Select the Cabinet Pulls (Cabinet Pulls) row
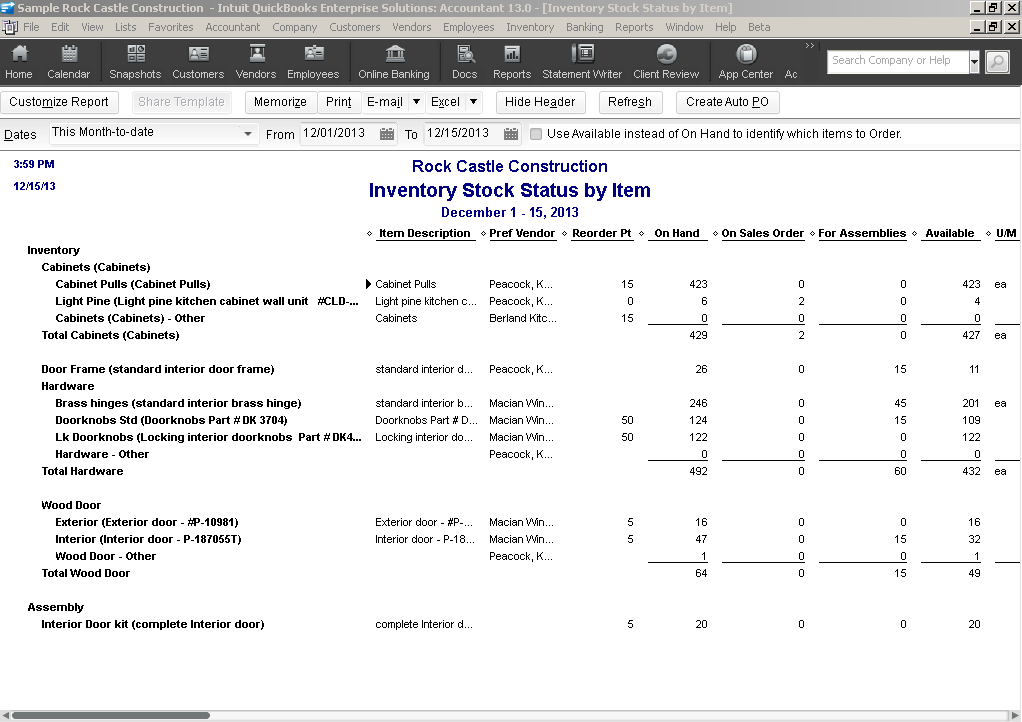Screen dimensions: 1022x722 pos(133,284)
